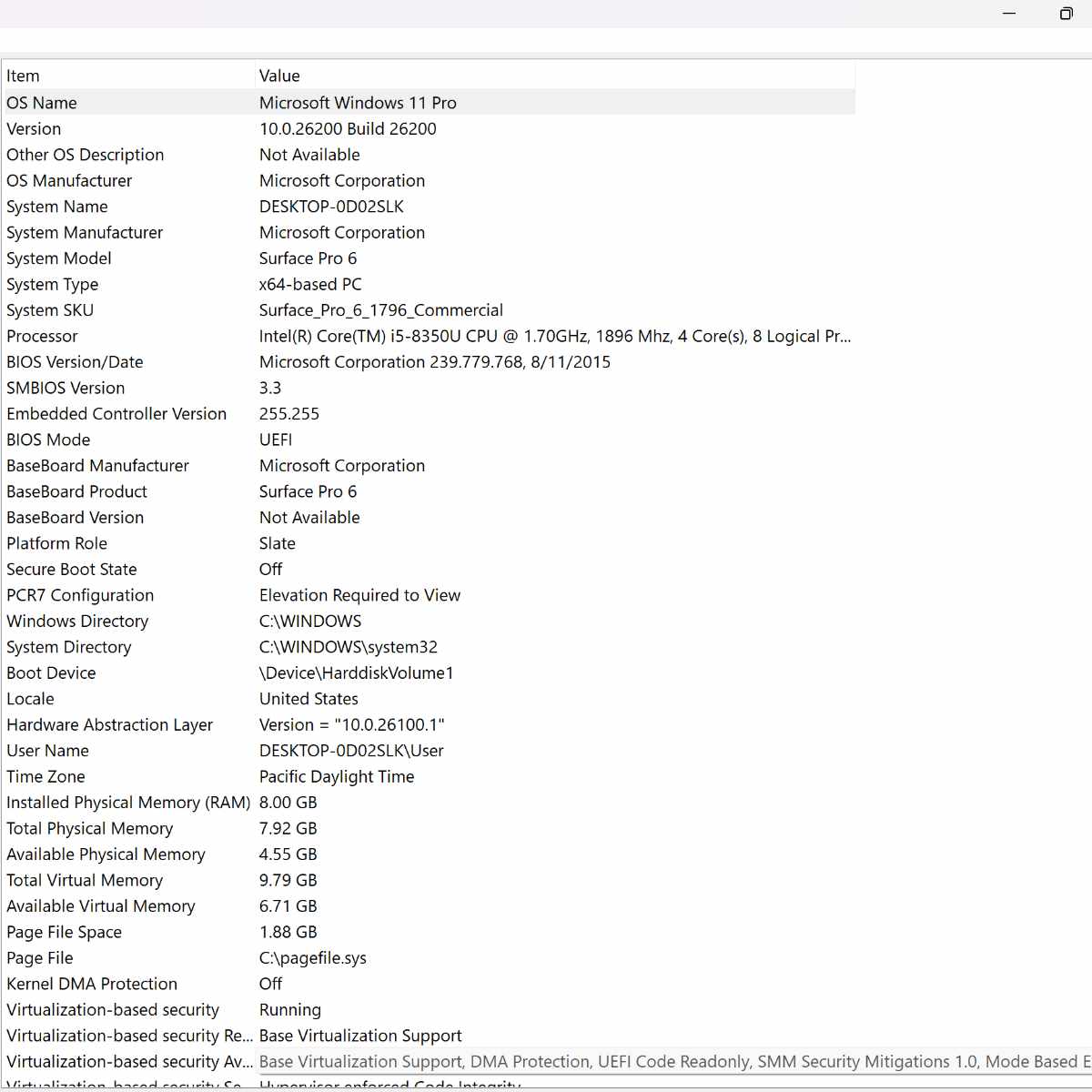Select the Other OS Description row

point(429,155)
